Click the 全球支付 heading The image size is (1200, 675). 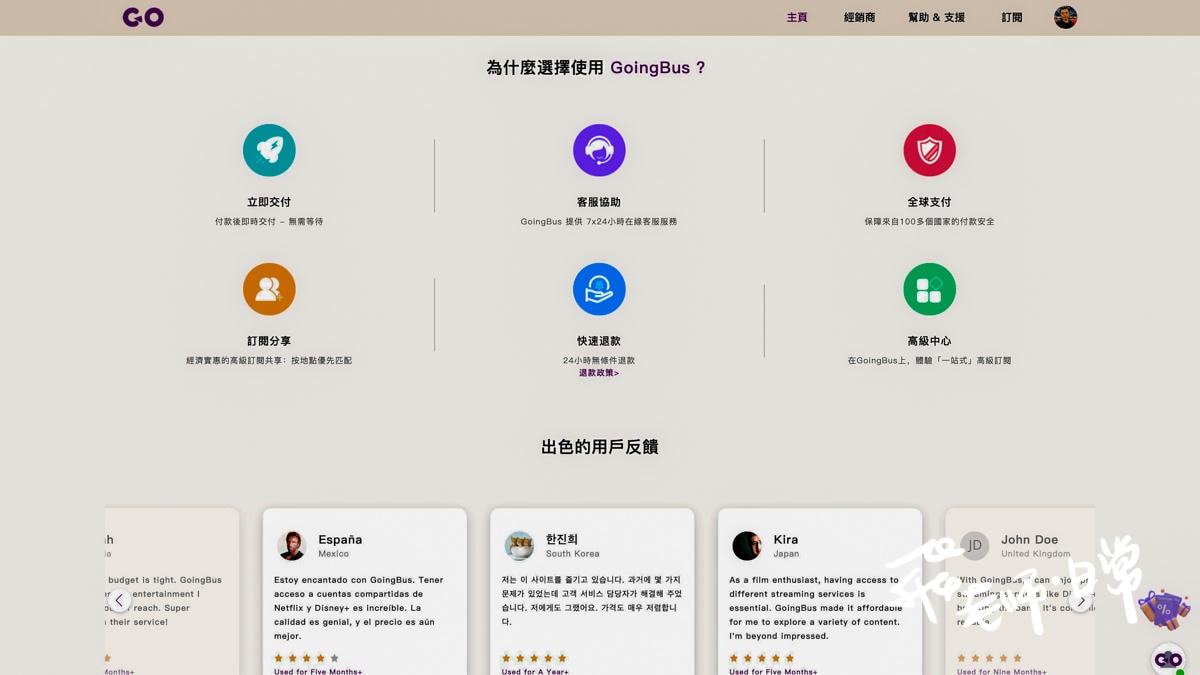(x=929, y=202)
